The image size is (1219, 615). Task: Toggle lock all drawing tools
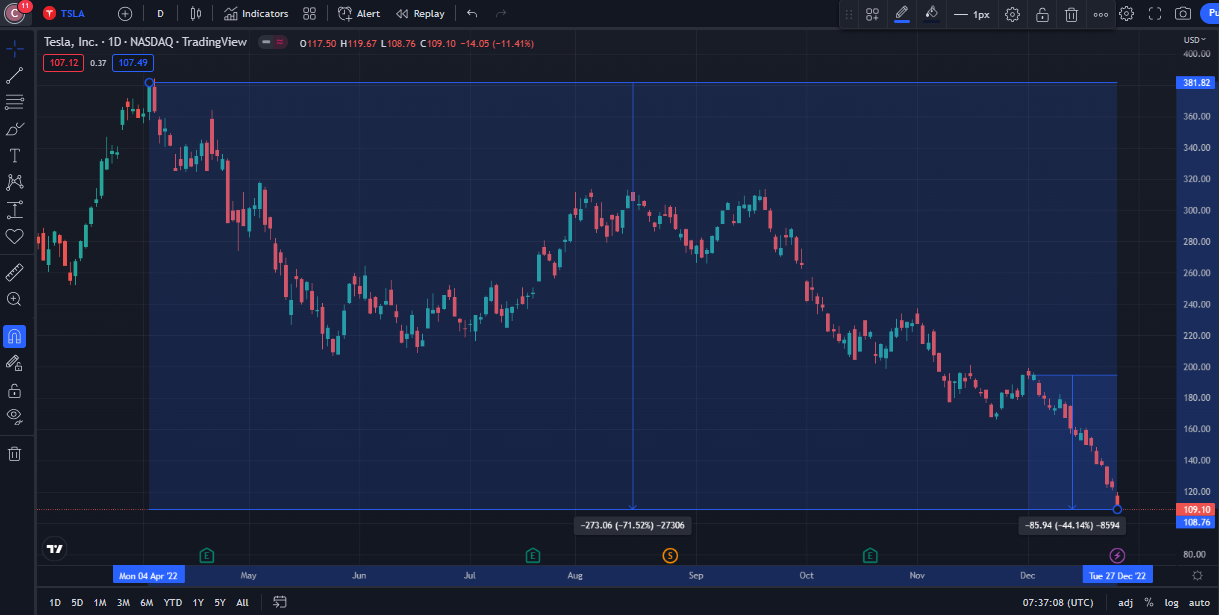point(15,390)
